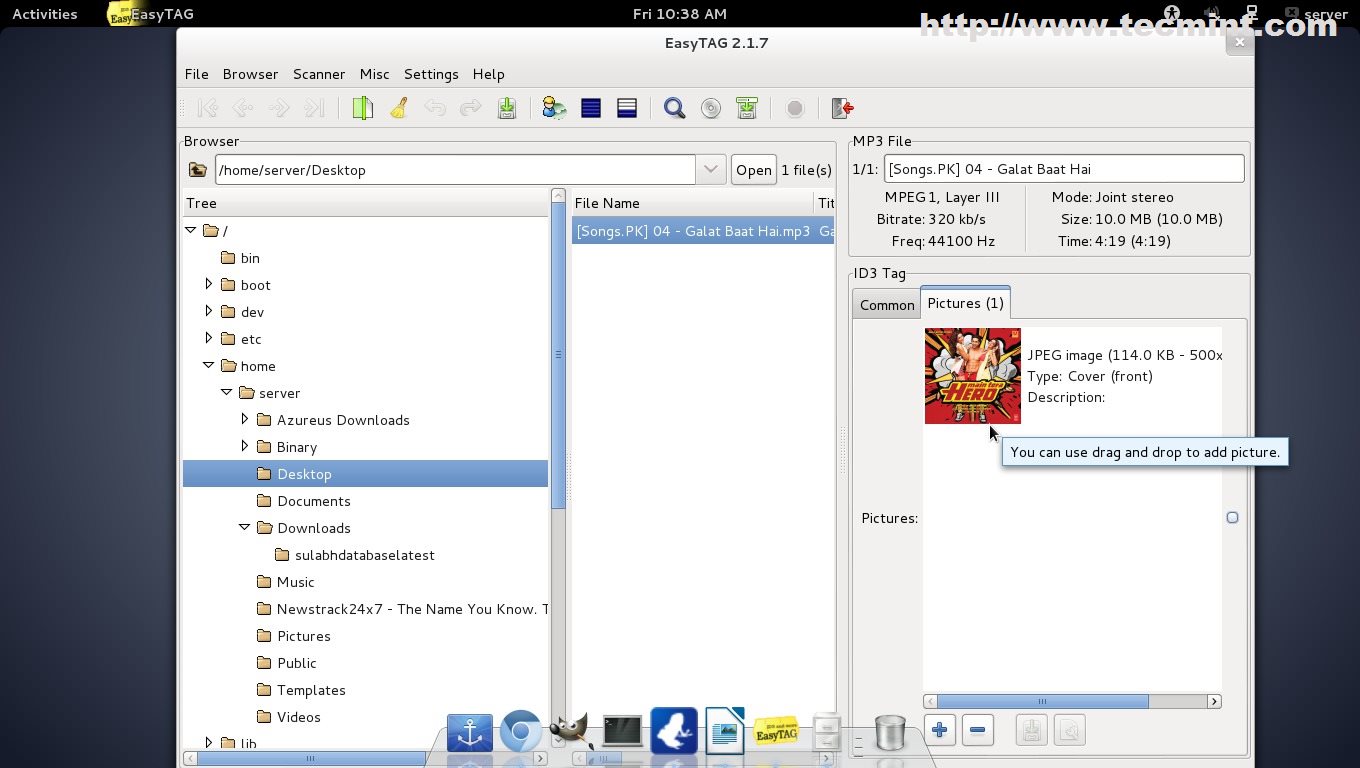Click the Scan Files green book icon

tap(362, 108)
